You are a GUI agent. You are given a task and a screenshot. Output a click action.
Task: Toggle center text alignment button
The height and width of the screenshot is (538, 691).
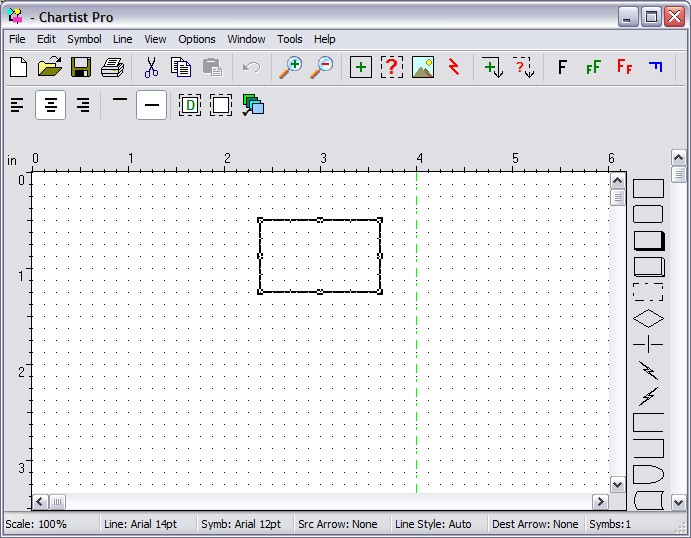(51, 105)
